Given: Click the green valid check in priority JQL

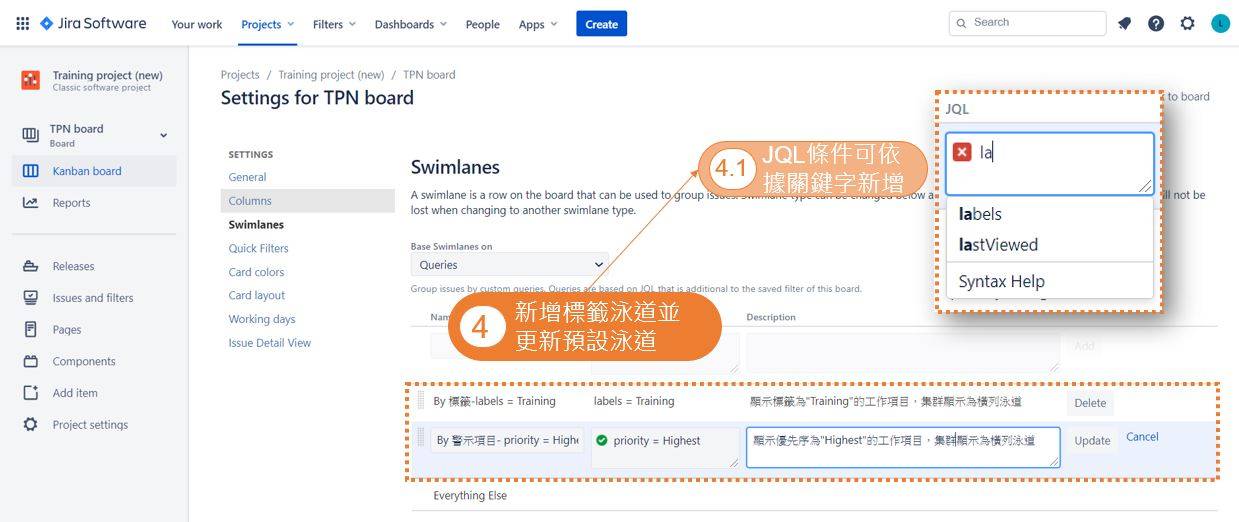Looking at the screenshot, I should click(602, 440).
